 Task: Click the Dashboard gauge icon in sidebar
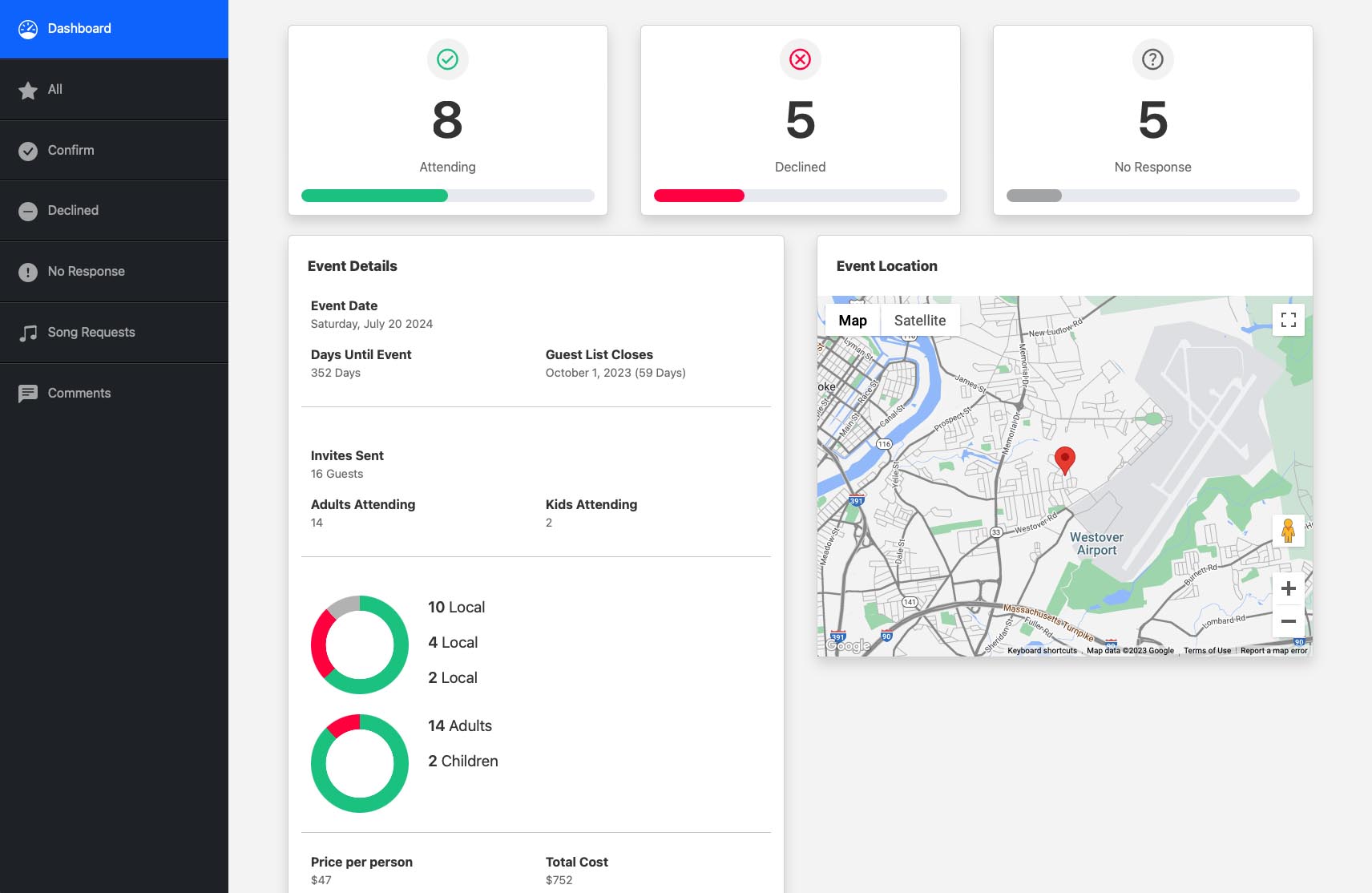[28, 29]
